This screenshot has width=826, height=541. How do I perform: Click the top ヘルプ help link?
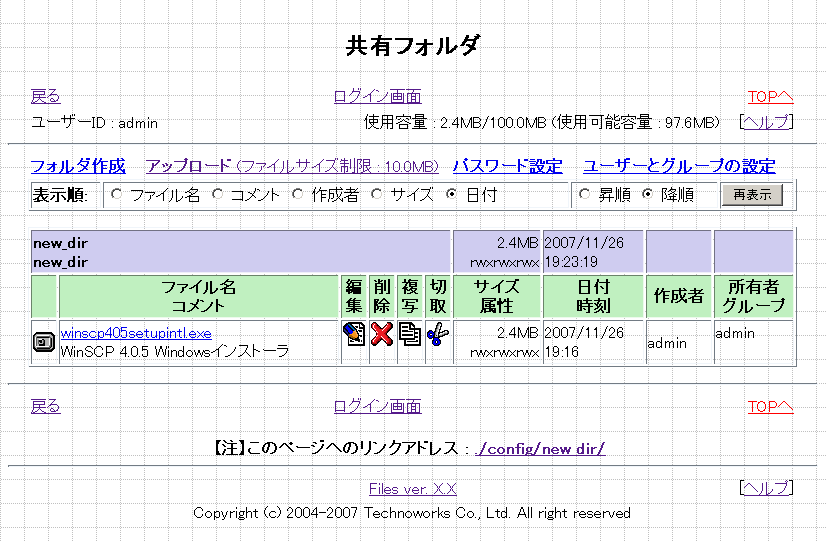click(765, 122)
